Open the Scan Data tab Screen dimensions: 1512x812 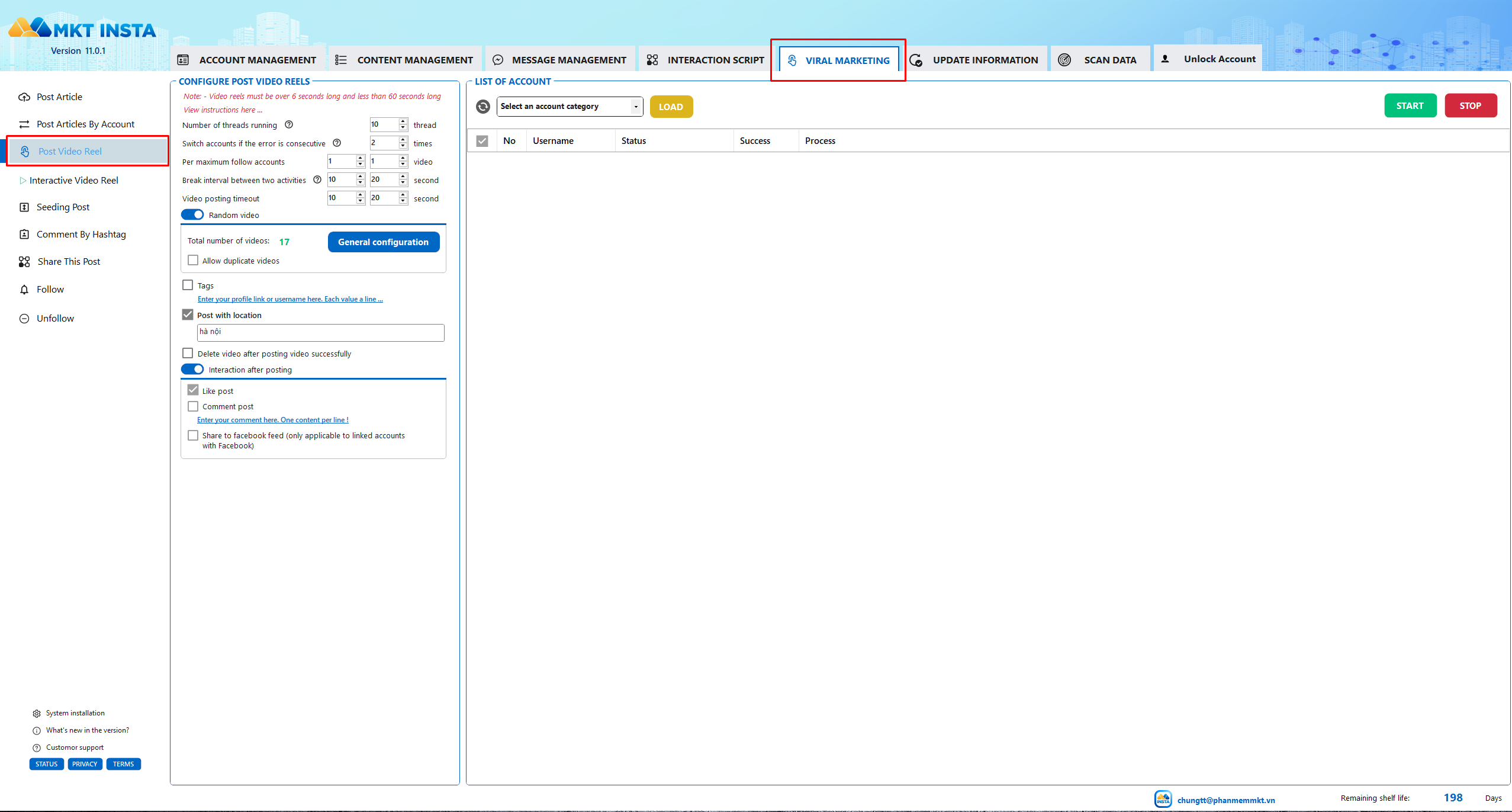1101,59
